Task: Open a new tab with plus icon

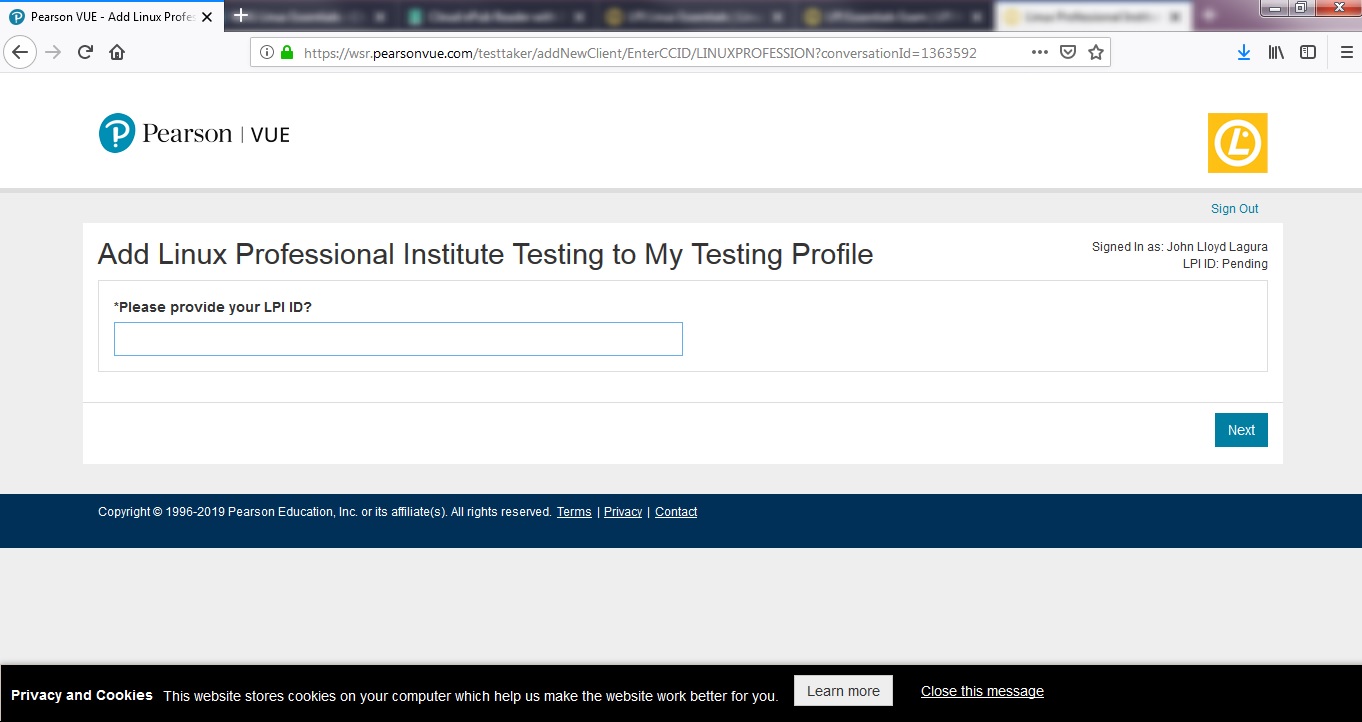Action: pos(240,15)
